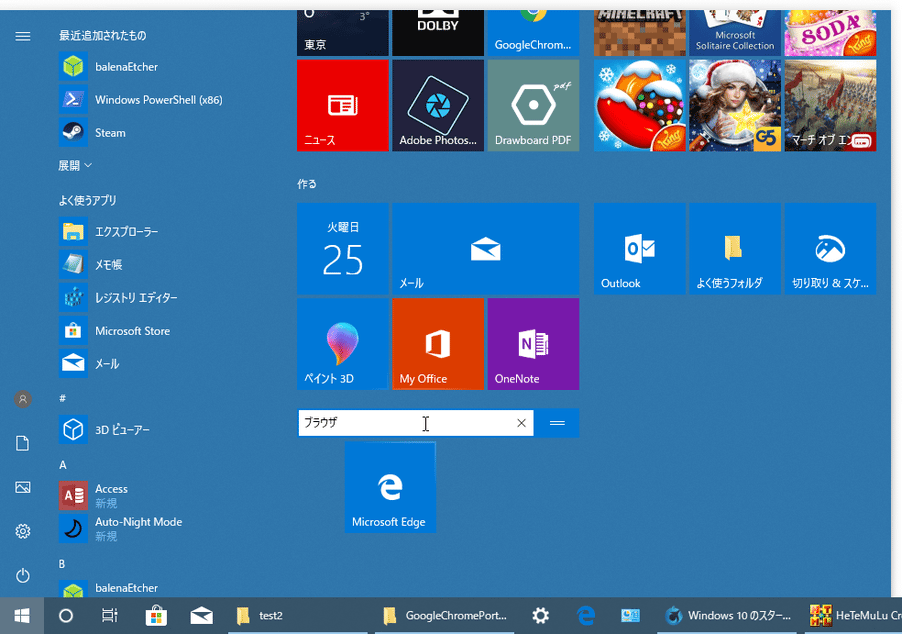Launch レジストリ エディター
Image resolution: width=902 pixels, height=634 pixels.
tap(119, 298)
